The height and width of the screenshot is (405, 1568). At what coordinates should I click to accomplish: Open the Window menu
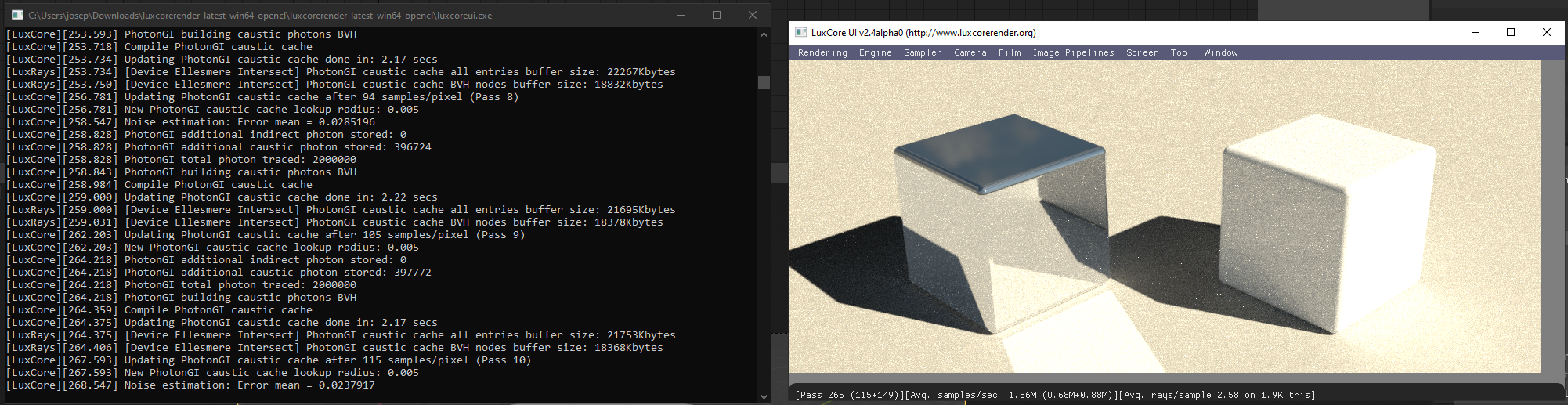1220,52
